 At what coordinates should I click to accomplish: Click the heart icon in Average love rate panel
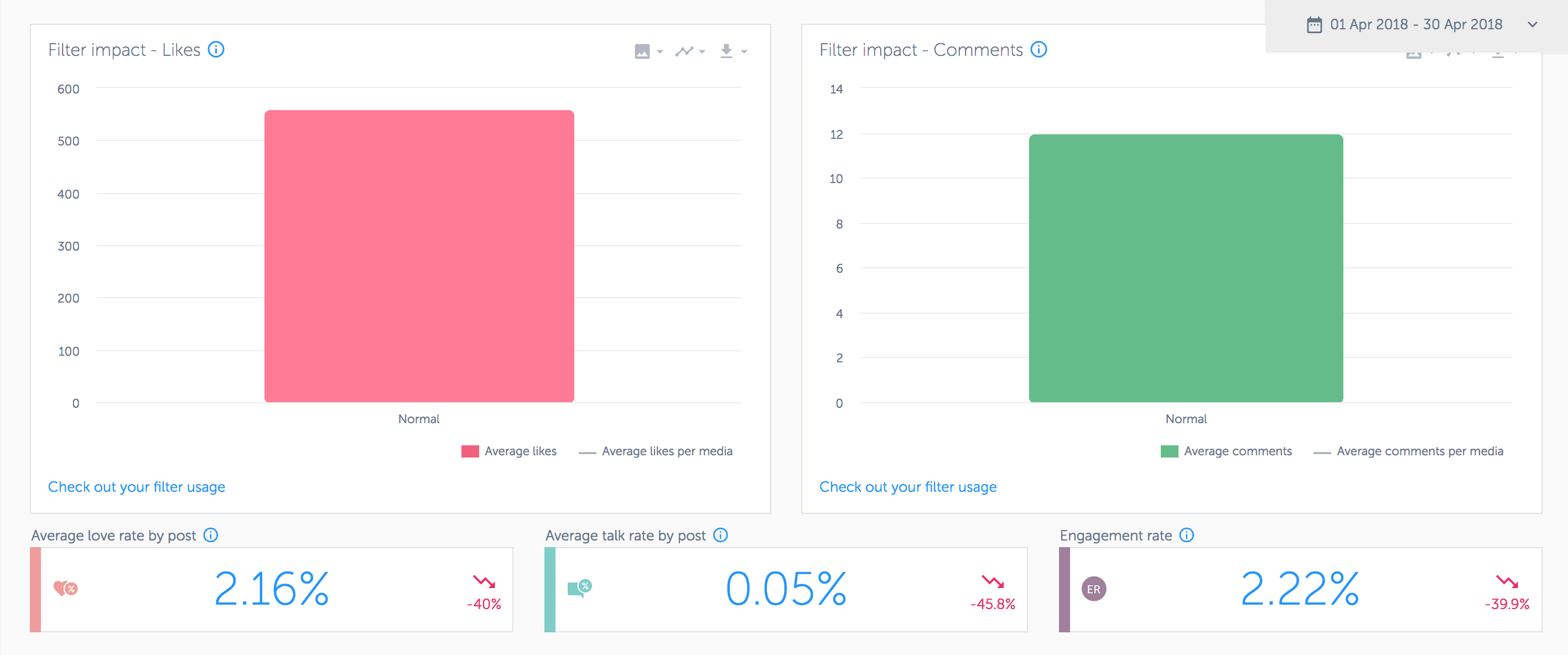[x=66, y=589]
